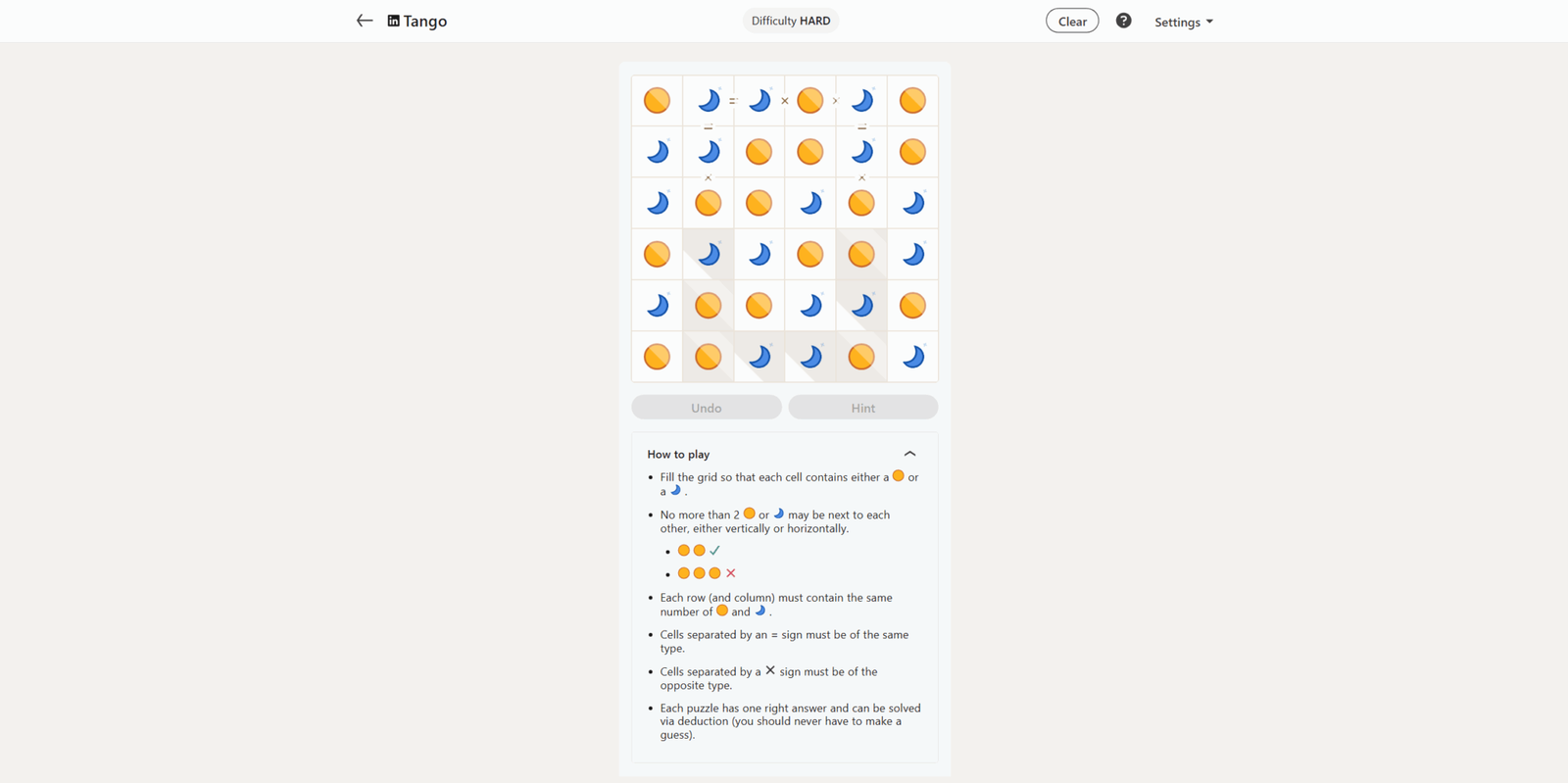Image resolution: width=1568 pixels, height=783 pixels.
Task: Click the Tango title
Action: (425, 21)
